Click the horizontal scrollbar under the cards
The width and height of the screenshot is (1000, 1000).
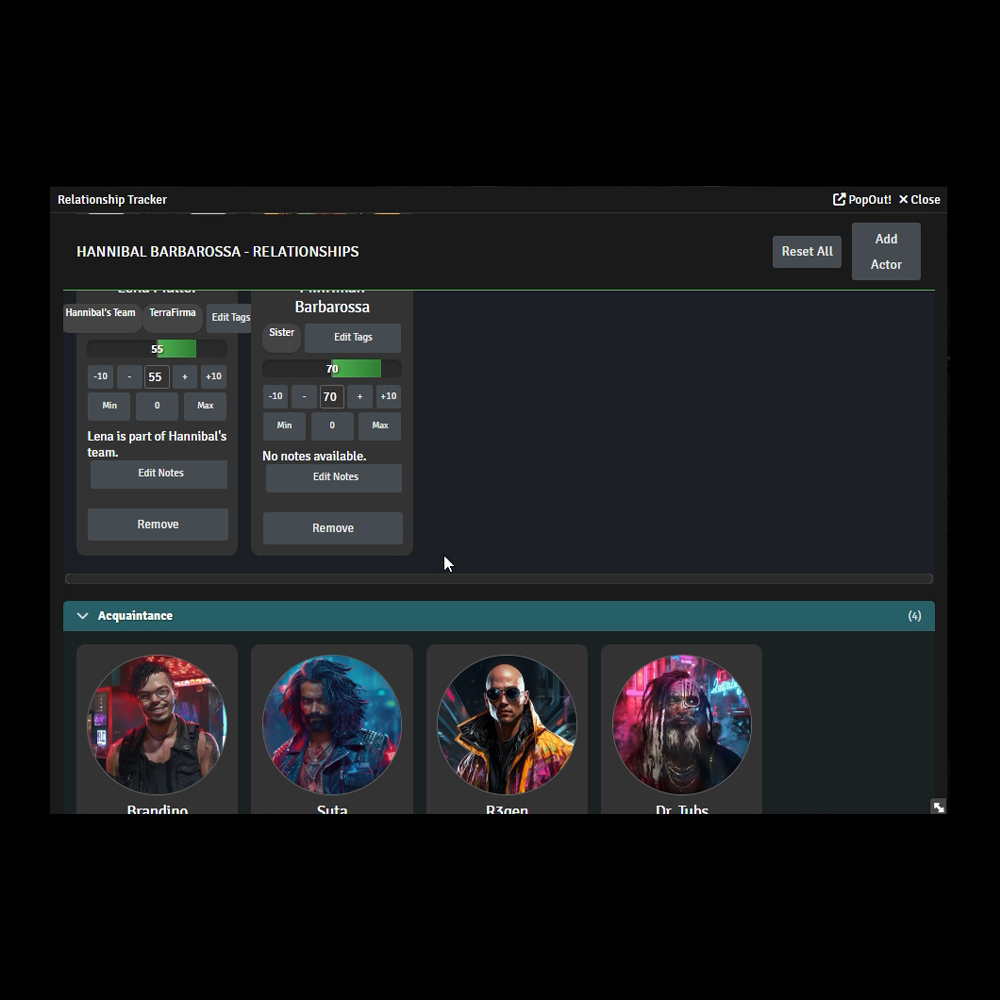499,578
